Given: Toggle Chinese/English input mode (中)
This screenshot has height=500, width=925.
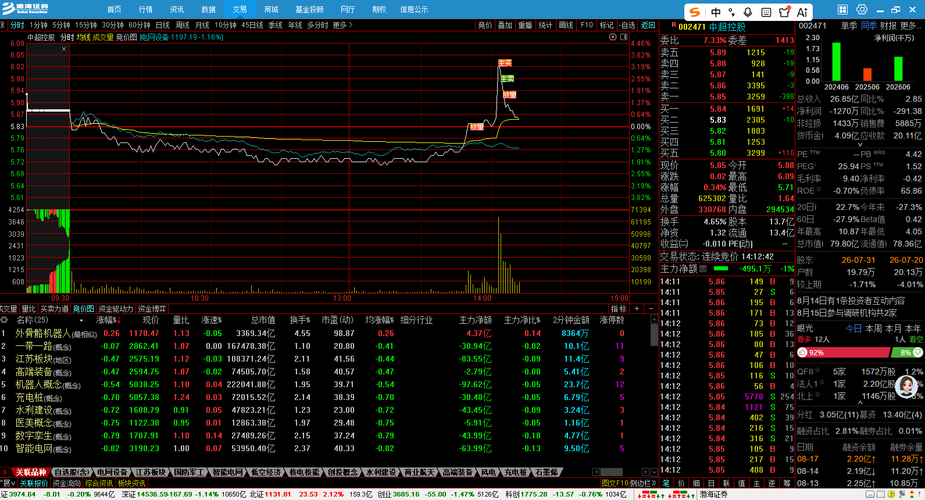Looking at the screenshot, I should pos(716,12).
